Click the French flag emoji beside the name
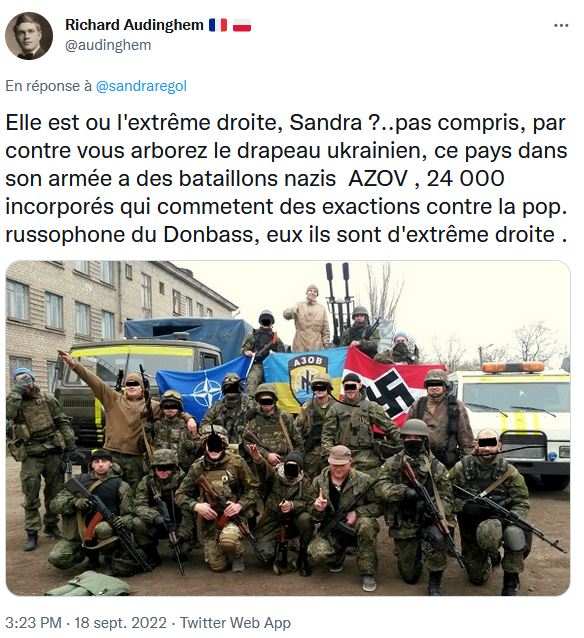Screen dimensions: 584x638 click(x=218, y=25)
